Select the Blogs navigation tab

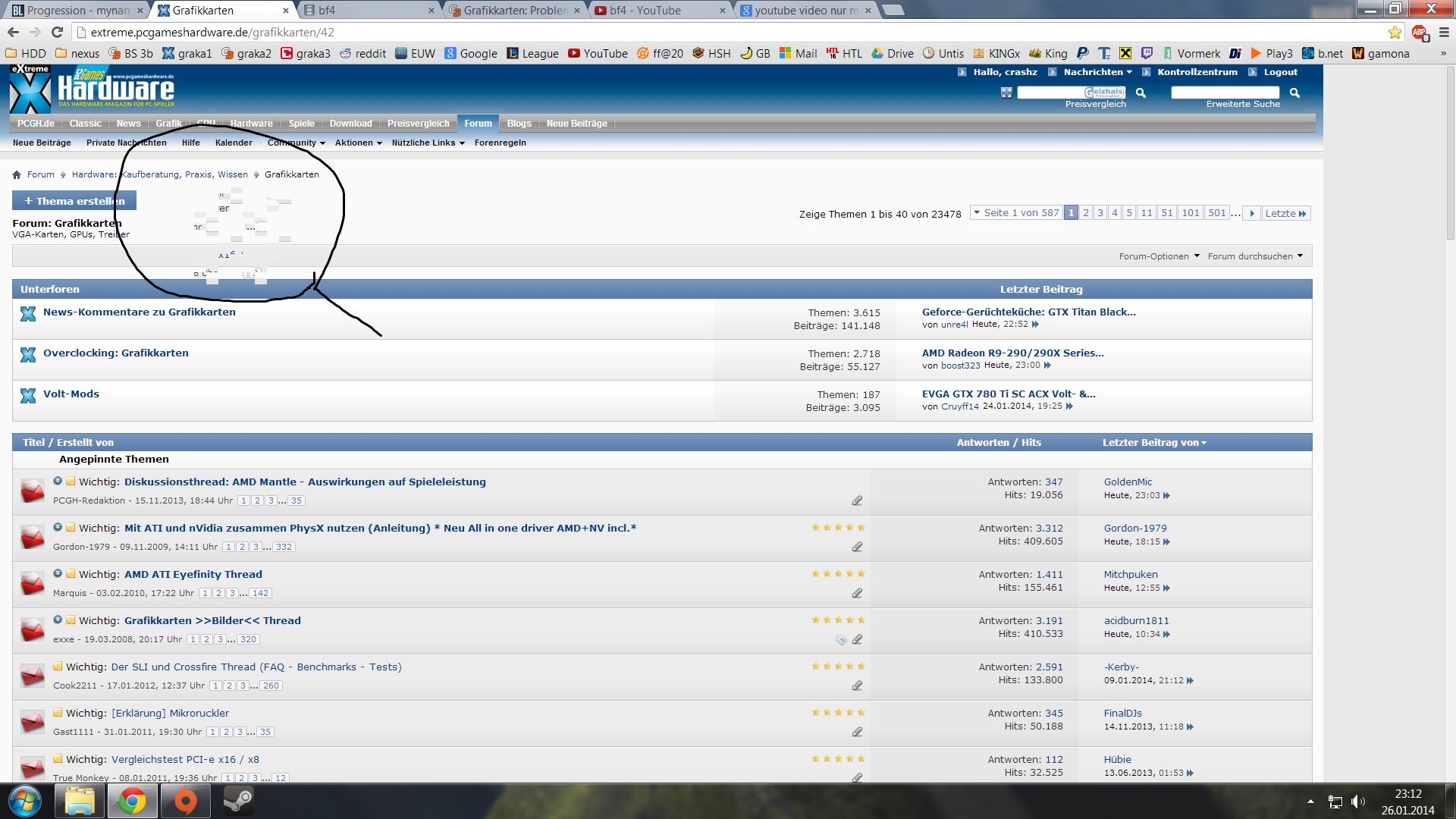[519, 124]
